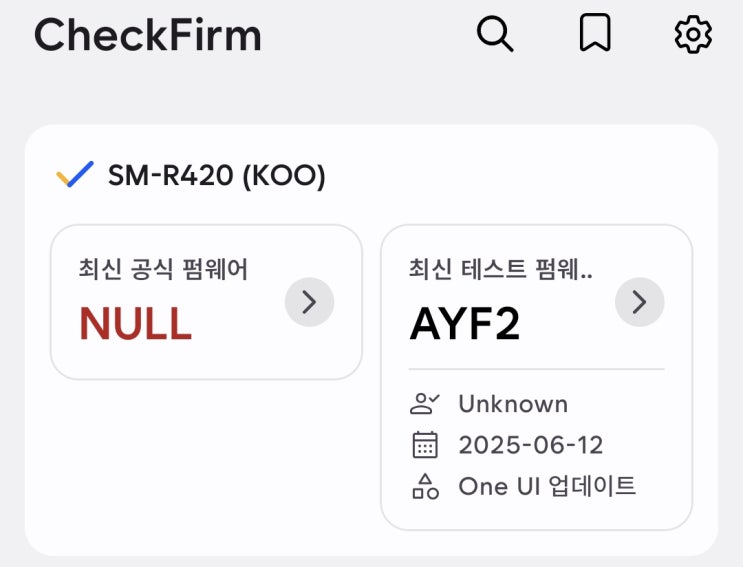This screenshot has height=567, width=743.
Task: Expand the 최신 테스트 펌웨어 chevron arrow
Action: click(x=639, y=302)
